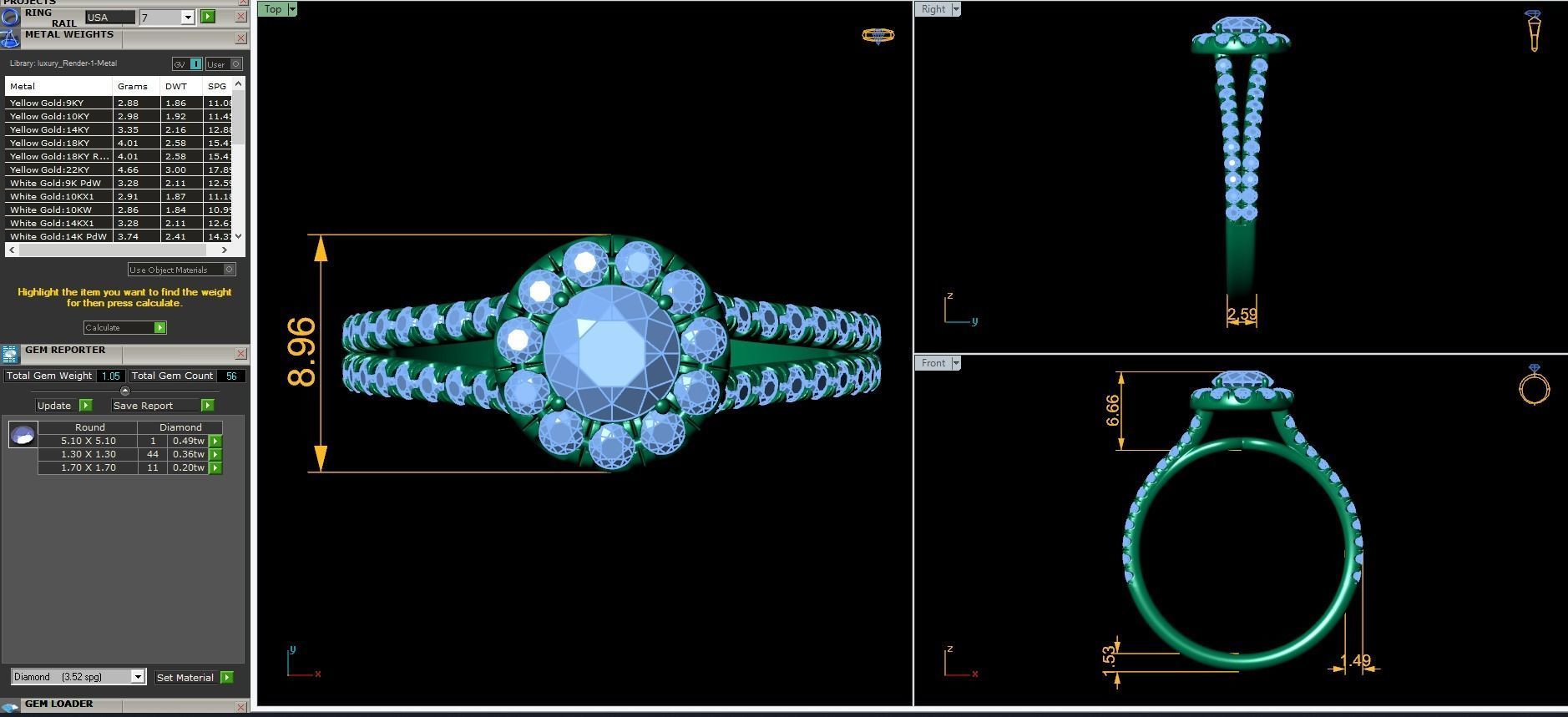Click the round gem thumbnail in Gem Reporter
This screenshot has width=1568, height=717.
coord(23,434)
